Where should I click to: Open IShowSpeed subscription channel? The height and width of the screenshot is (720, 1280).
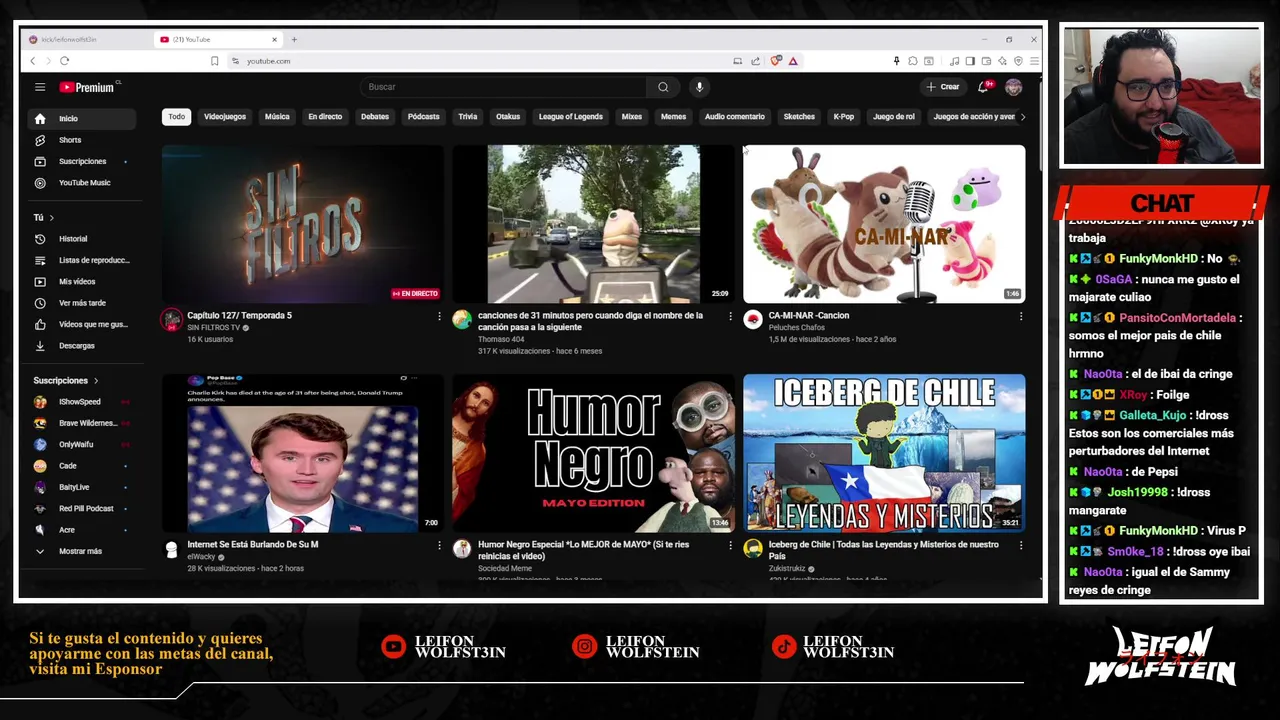(84, 402)
